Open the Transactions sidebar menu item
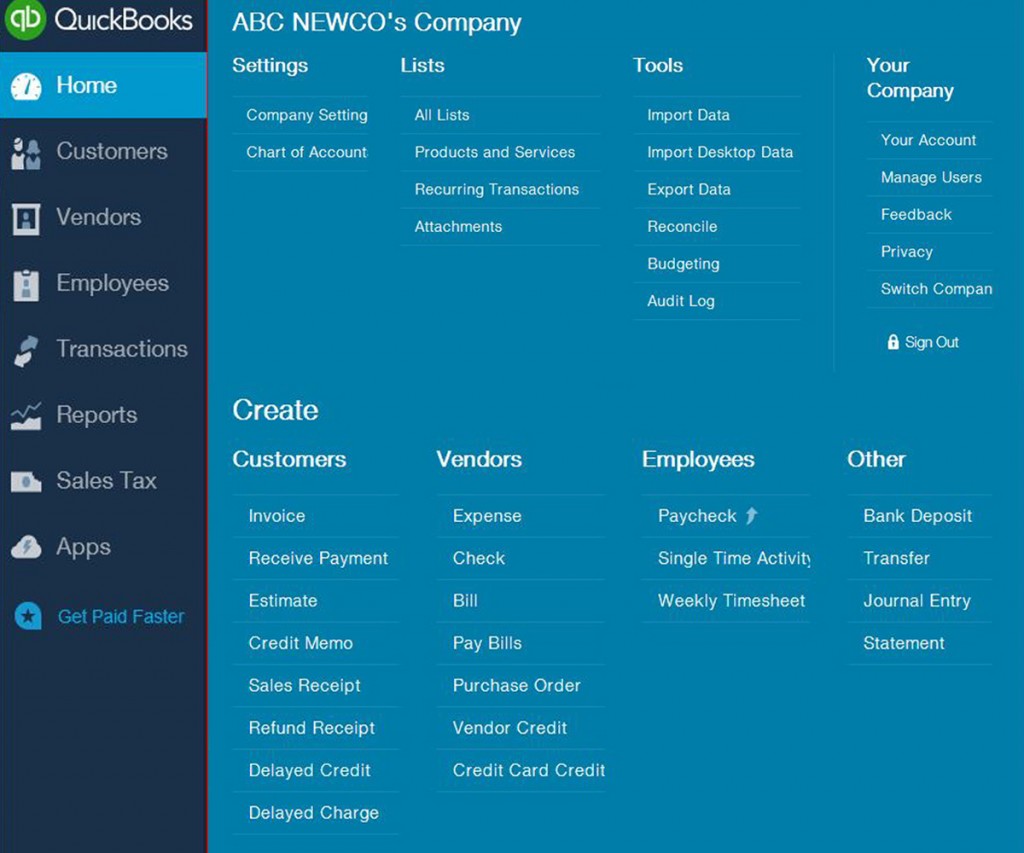 coord(122,349)
